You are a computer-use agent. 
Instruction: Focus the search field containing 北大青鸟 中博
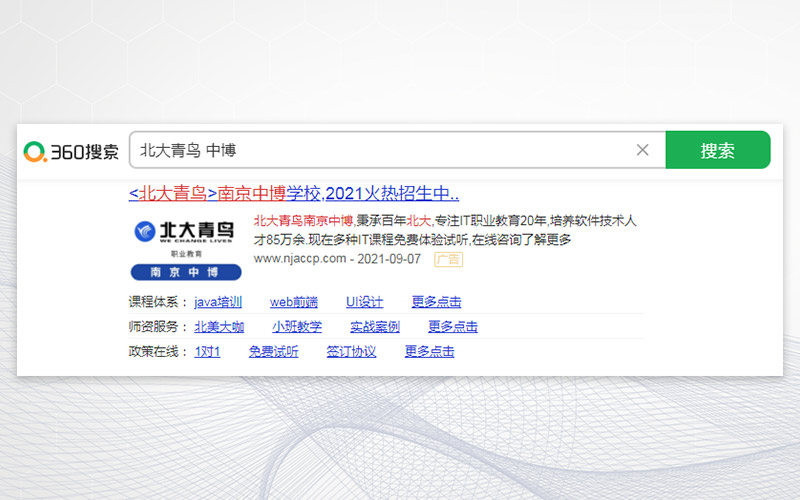coord(397,150)
